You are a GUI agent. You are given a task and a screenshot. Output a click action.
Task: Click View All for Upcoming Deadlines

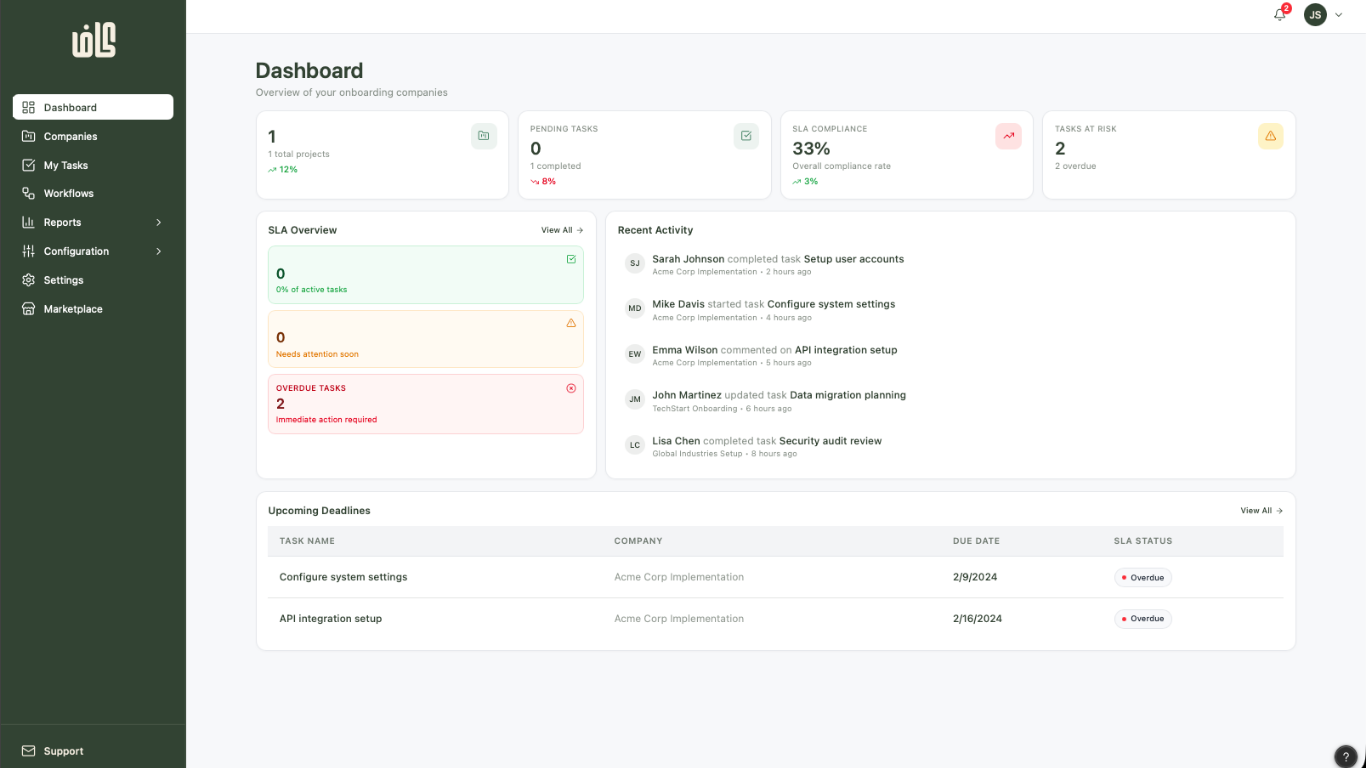tap(1261, 510)
